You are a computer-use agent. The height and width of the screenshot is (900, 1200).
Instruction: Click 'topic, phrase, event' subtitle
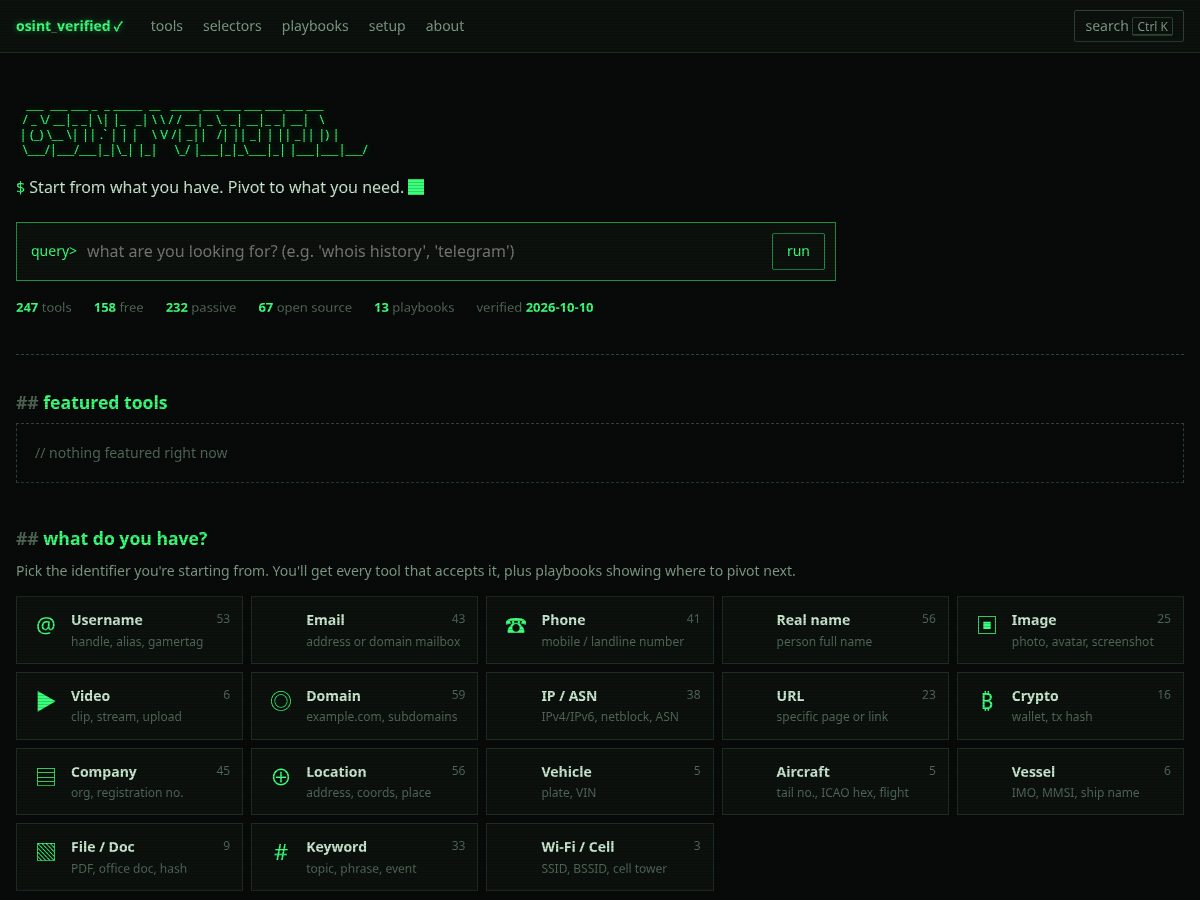click(x=361, y=868)
